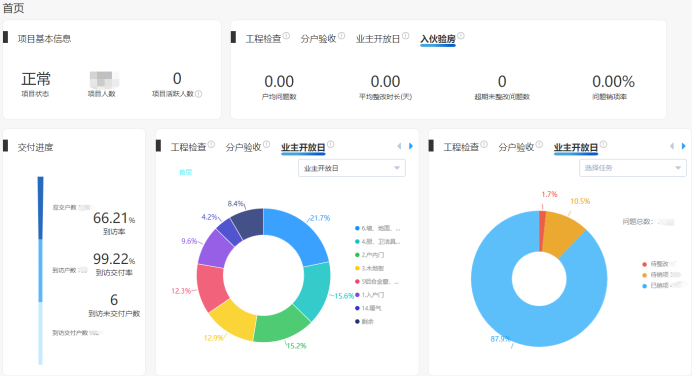Toggle legend item 剩余
Screen dimensions: 692x376
pyautogui.click(x=365, y=321)
